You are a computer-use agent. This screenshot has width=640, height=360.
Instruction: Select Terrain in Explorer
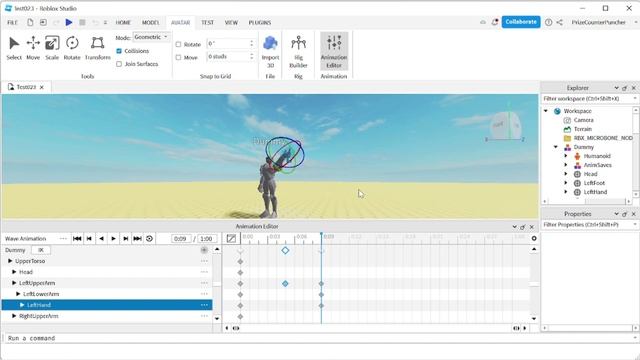(x=582, y=129)
